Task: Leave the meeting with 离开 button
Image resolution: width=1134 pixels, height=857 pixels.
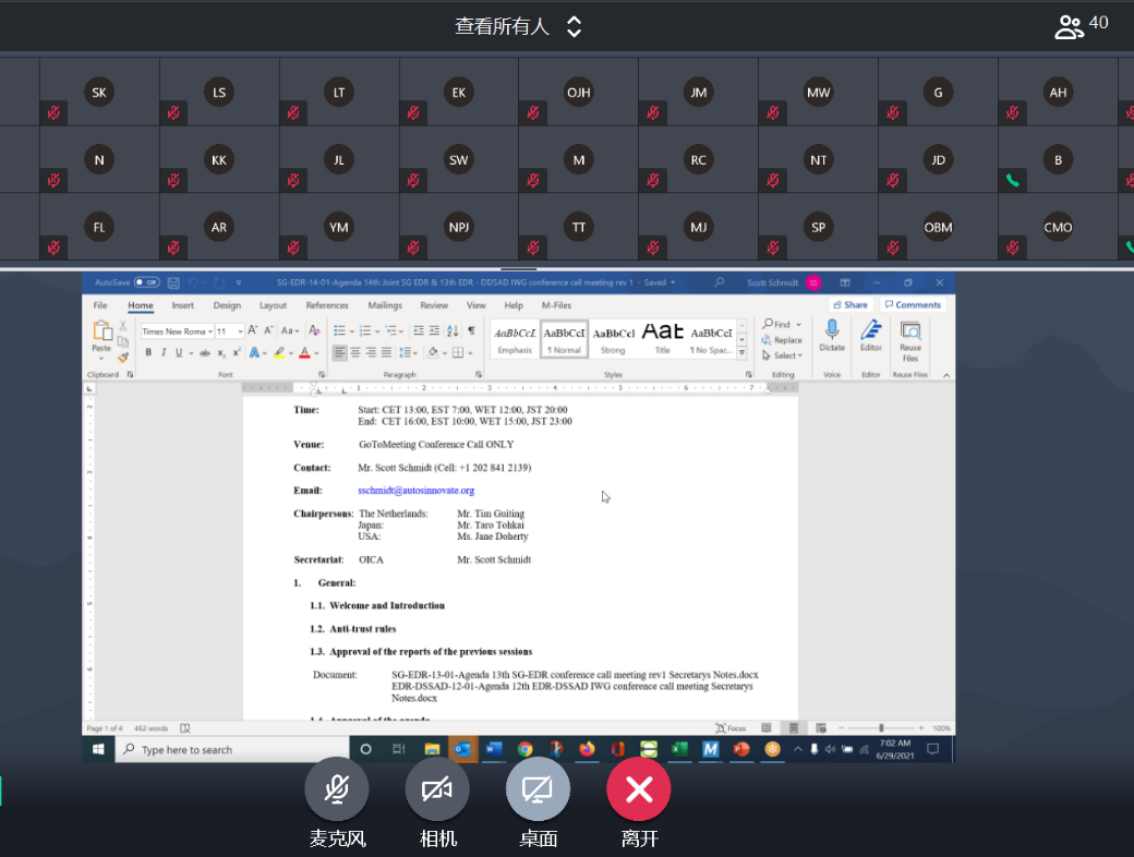Action: (x=638, y=790)
